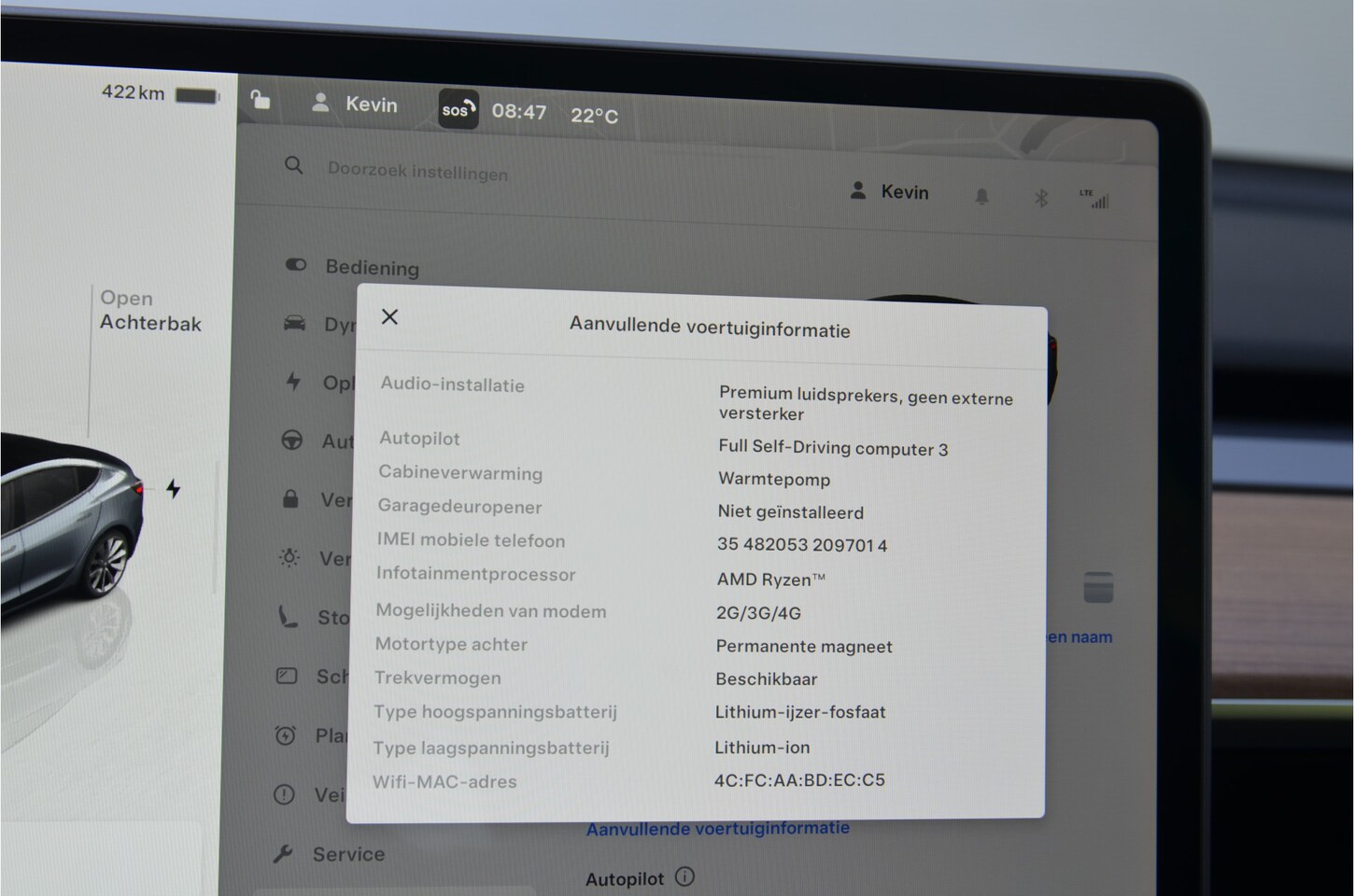Tap the SOS emergency icon

click(458, 109)
